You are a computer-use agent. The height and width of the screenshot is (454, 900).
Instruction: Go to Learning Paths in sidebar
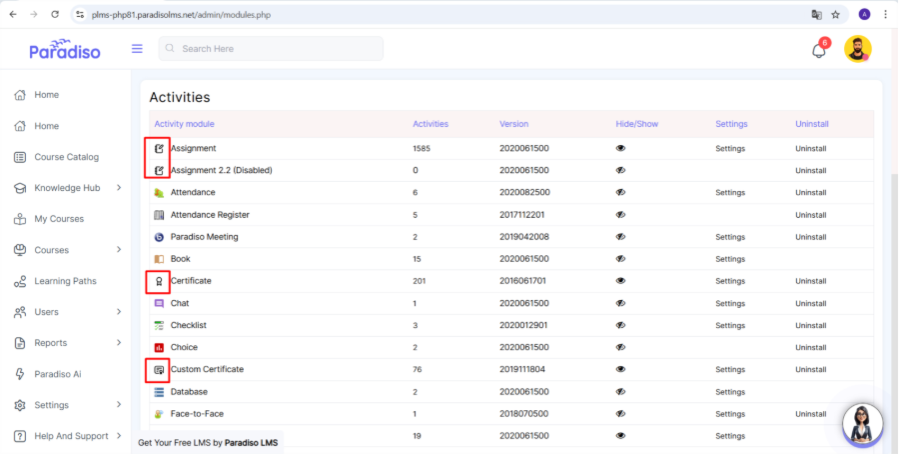(x=65, y=281)
